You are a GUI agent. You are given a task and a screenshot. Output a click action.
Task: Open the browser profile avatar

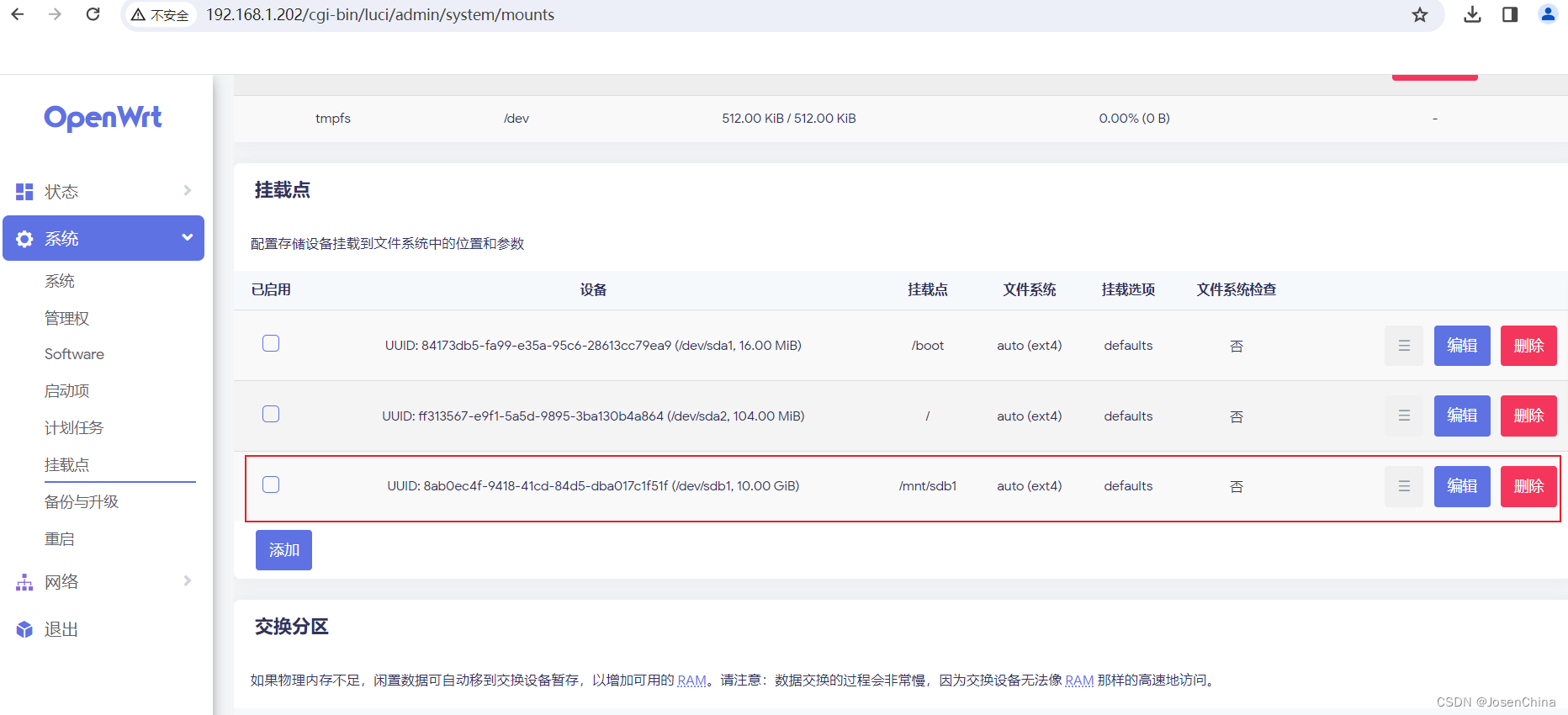click(x=1548, y=14)
